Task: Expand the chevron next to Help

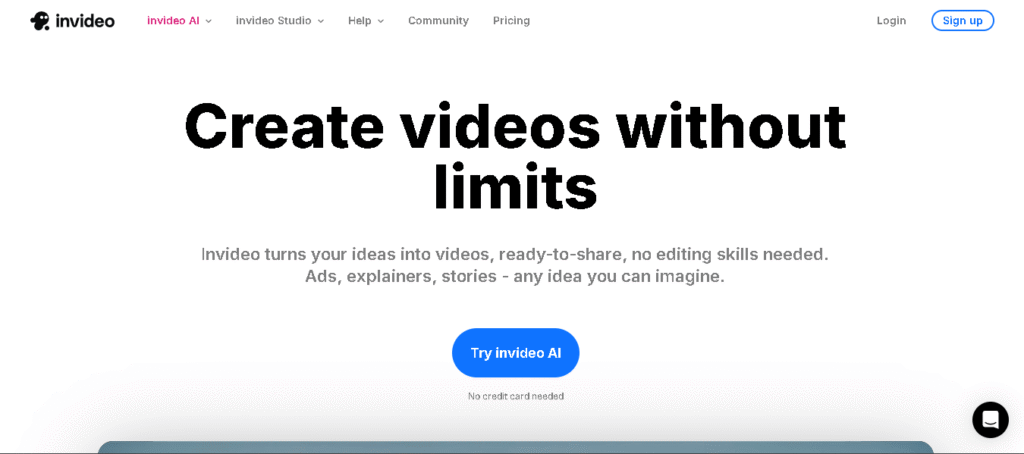Action: (381, 21)
